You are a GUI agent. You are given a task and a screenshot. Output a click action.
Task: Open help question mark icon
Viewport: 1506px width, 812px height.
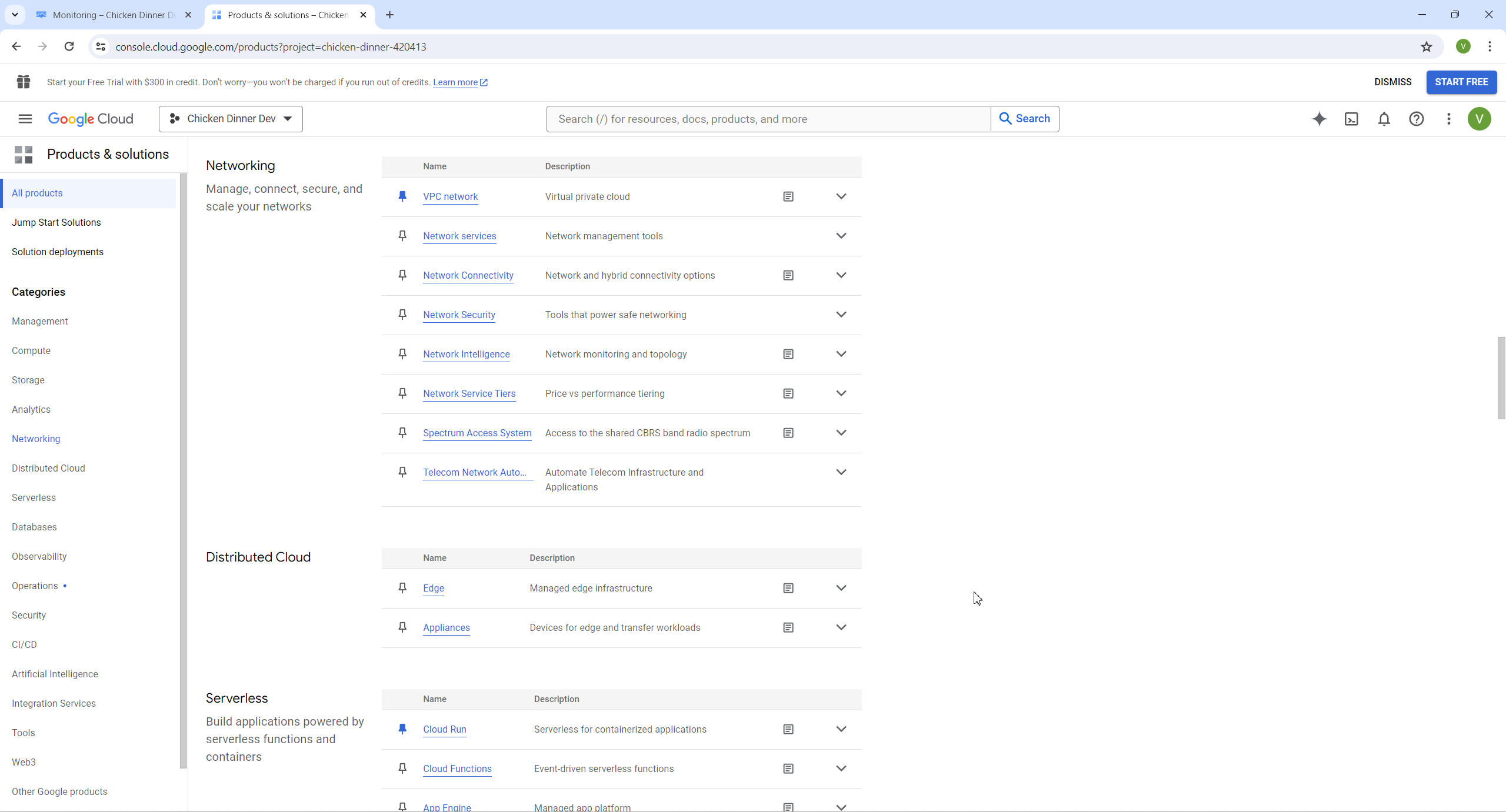[1416, 119]
